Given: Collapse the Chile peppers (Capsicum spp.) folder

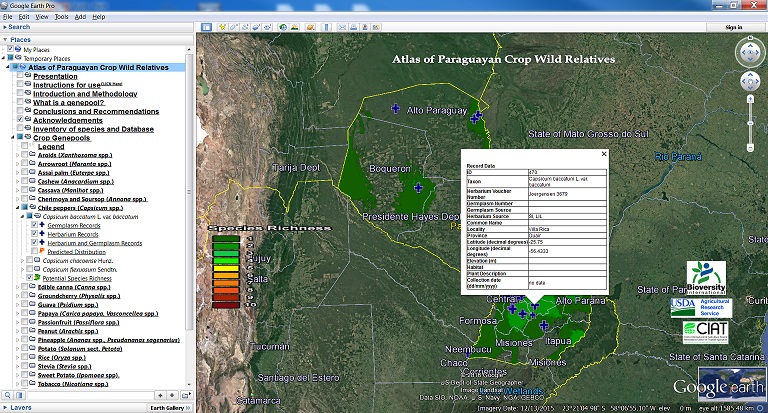Looking at the screenshot, I should pos(18,208).
